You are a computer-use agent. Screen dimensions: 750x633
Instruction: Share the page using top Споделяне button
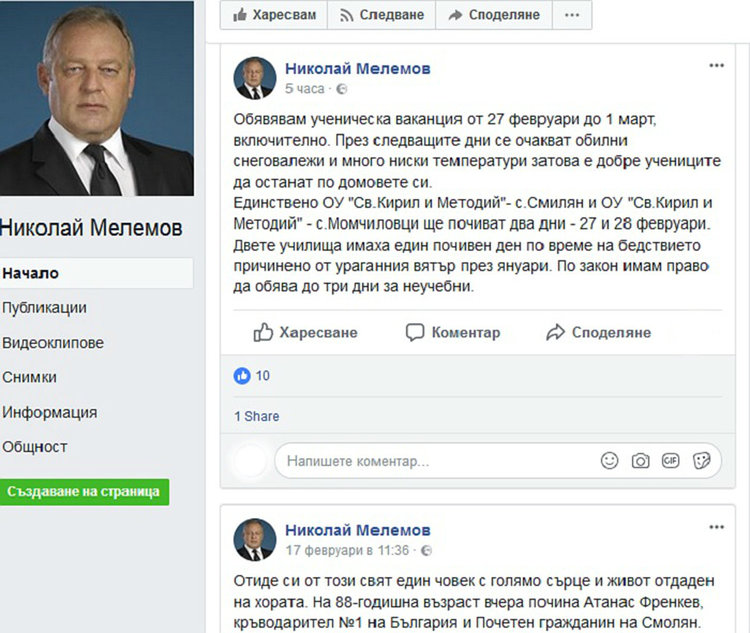(494, 15)
